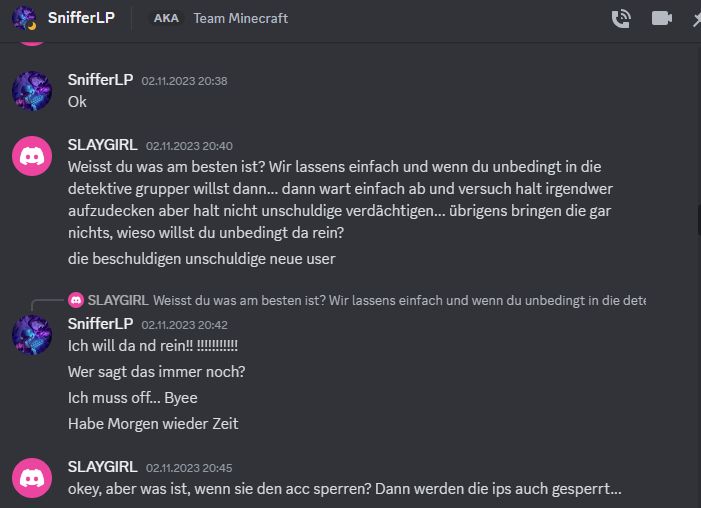Screen dimensions: 701x508
Task: Click the SnifferLP username on the 20:42 message
Action: 100,324
